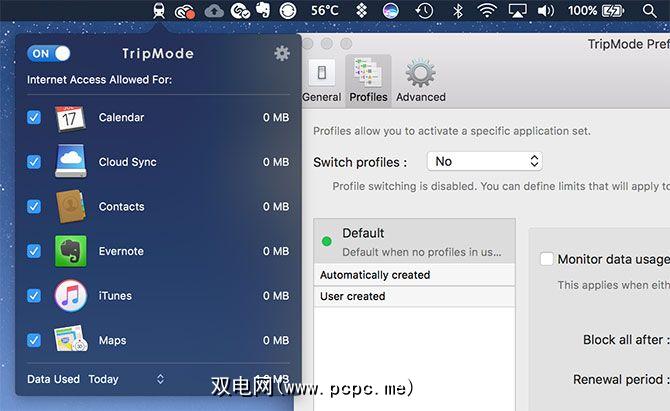Click the Evernote app icon in list
Viewport: 670px width, 411px height.
pyautogui.click(x=71, y=251)
